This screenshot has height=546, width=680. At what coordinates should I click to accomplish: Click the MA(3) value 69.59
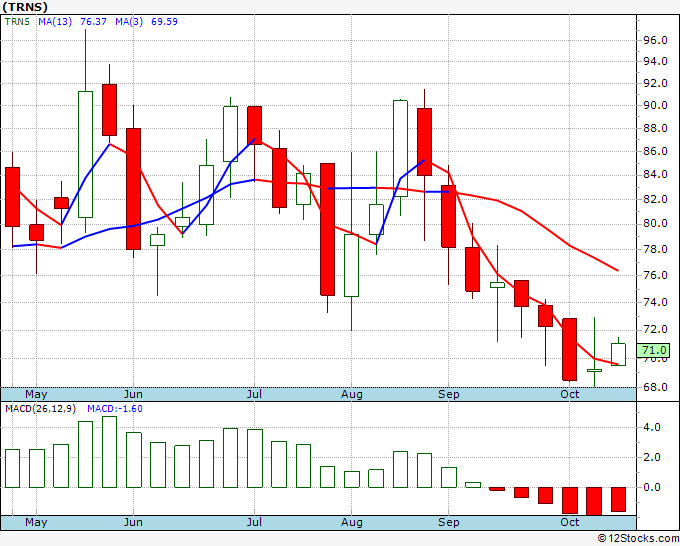click(x=164, y=22)
